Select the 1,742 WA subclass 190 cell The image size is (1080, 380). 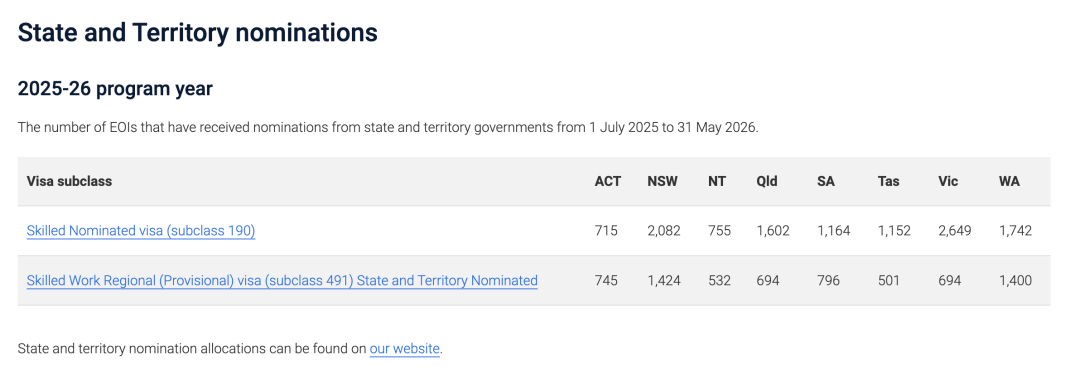[1015, 231]
